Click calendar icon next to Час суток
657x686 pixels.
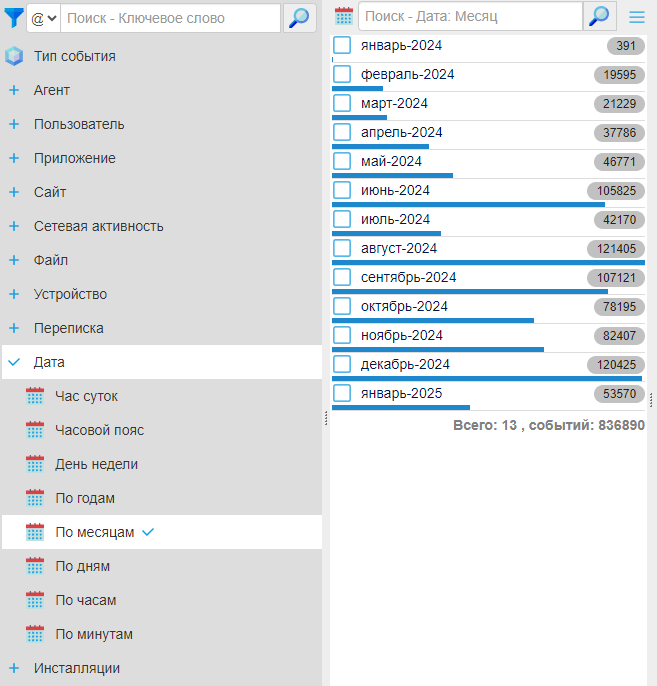[x=35, y=396]
